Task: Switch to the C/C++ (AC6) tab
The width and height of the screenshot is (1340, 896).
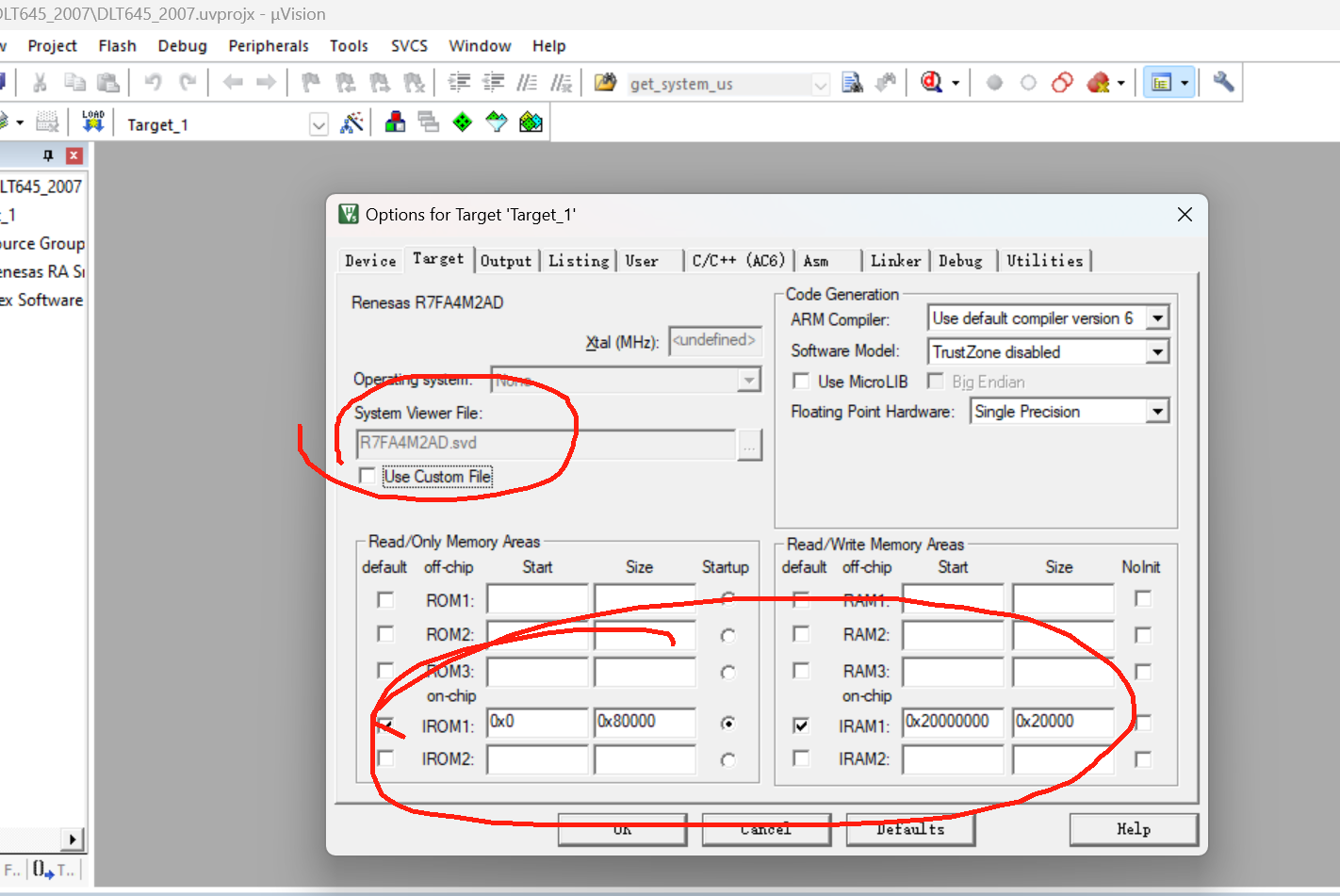Action: (x=738, y=261)
